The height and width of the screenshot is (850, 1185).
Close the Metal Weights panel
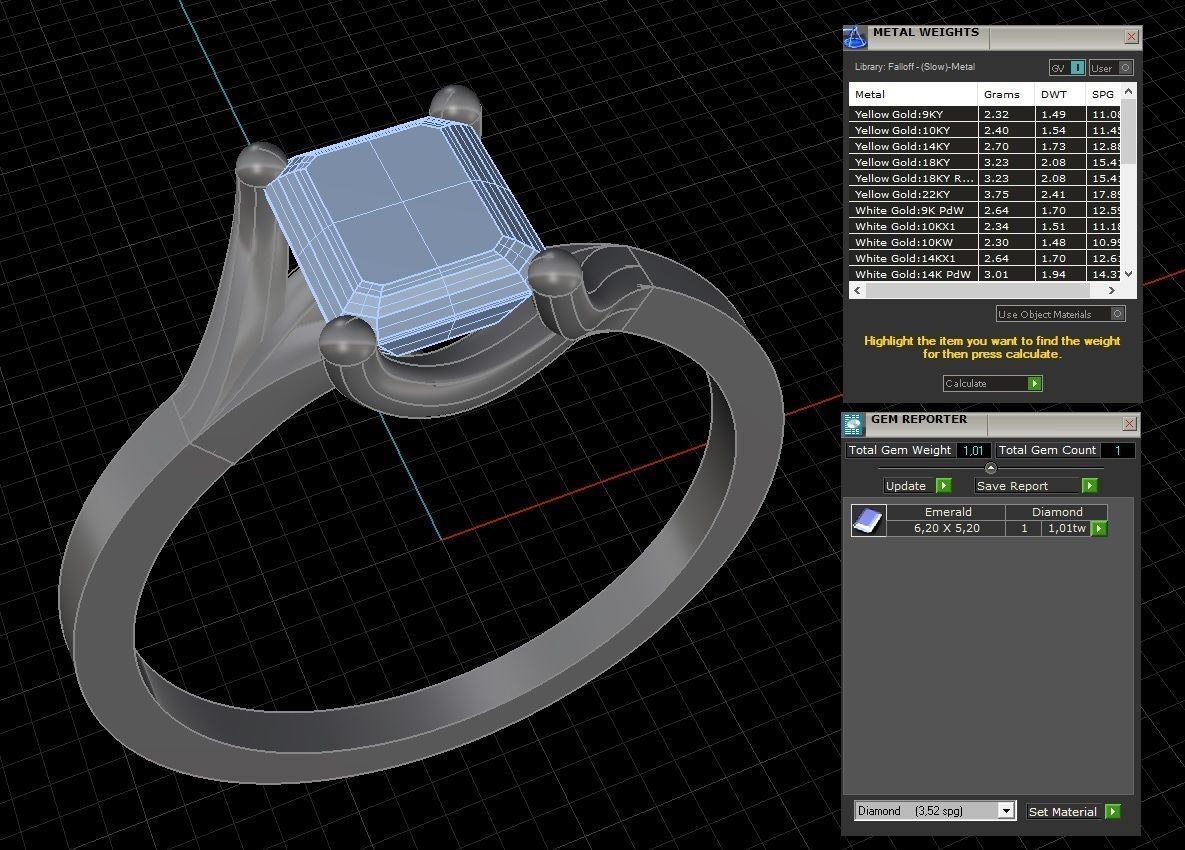(1131, 36)
